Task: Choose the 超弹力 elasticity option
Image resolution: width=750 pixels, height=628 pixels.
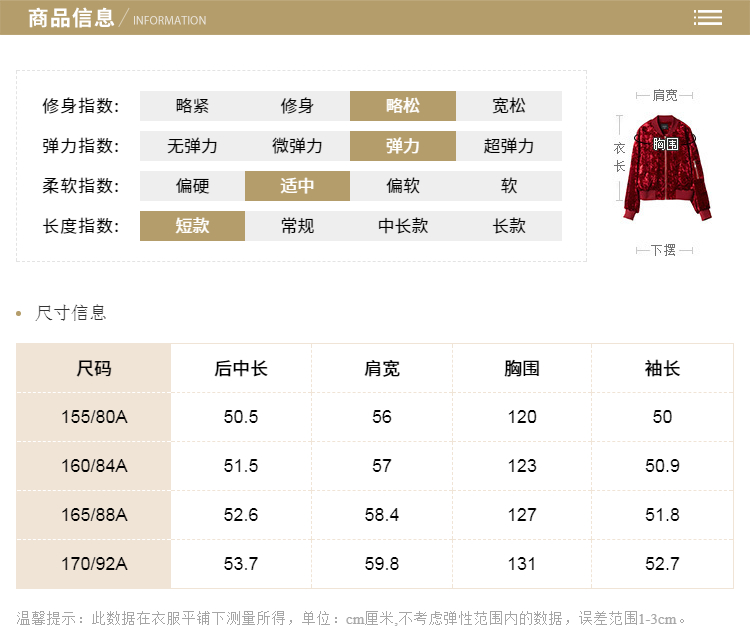Action: click(x=509, y=146)
